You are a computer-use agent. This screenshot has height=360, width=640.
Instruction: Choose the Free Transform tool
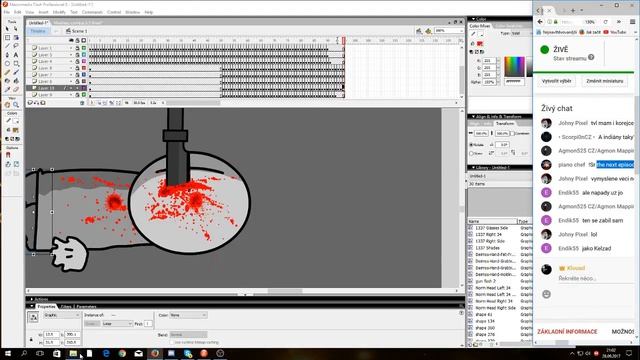click(x=7, y=38)
